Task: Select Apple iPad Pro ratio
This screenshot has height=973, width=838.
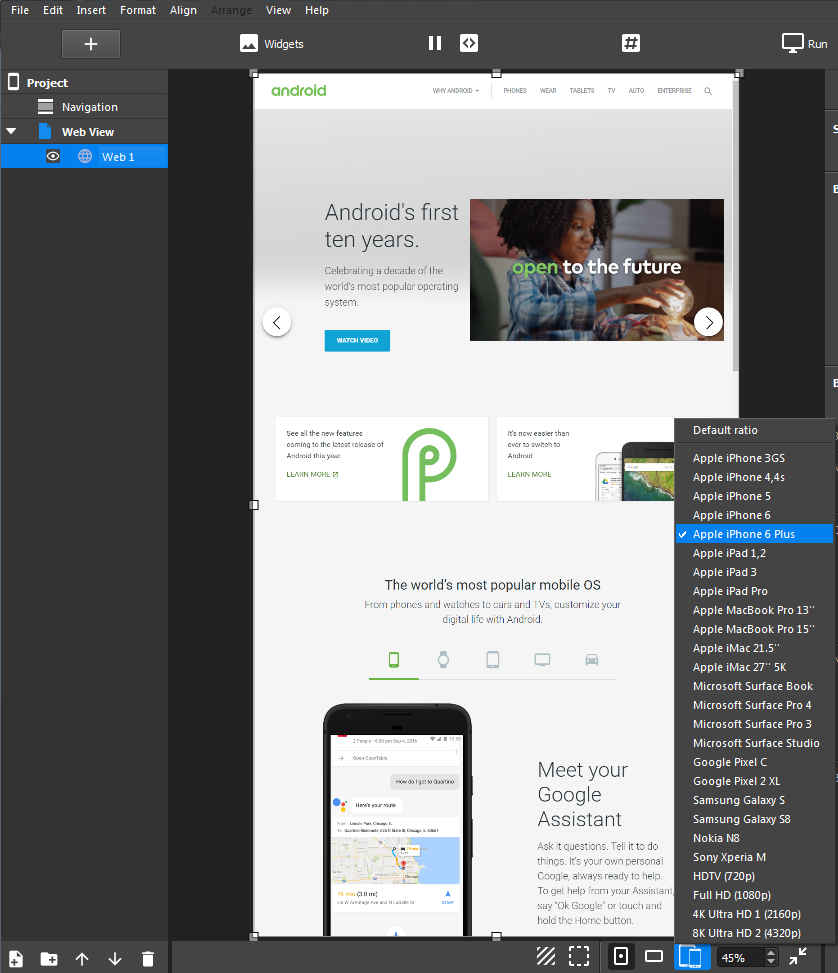Action: pyautogui.click(x=754, y=591)
